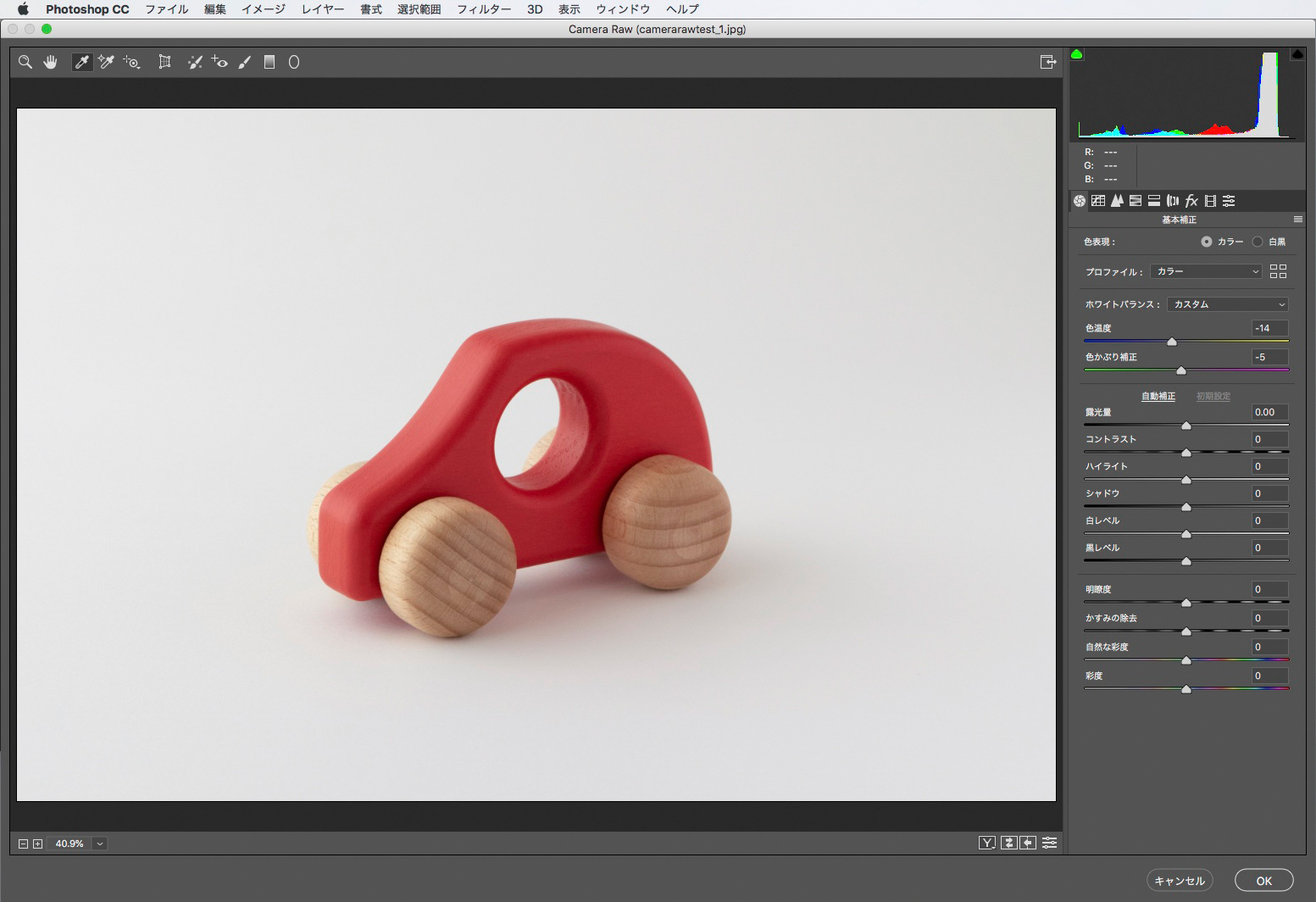Toggle the highlight clipping warning
1316x902 pixels.
coord(1297,54)
